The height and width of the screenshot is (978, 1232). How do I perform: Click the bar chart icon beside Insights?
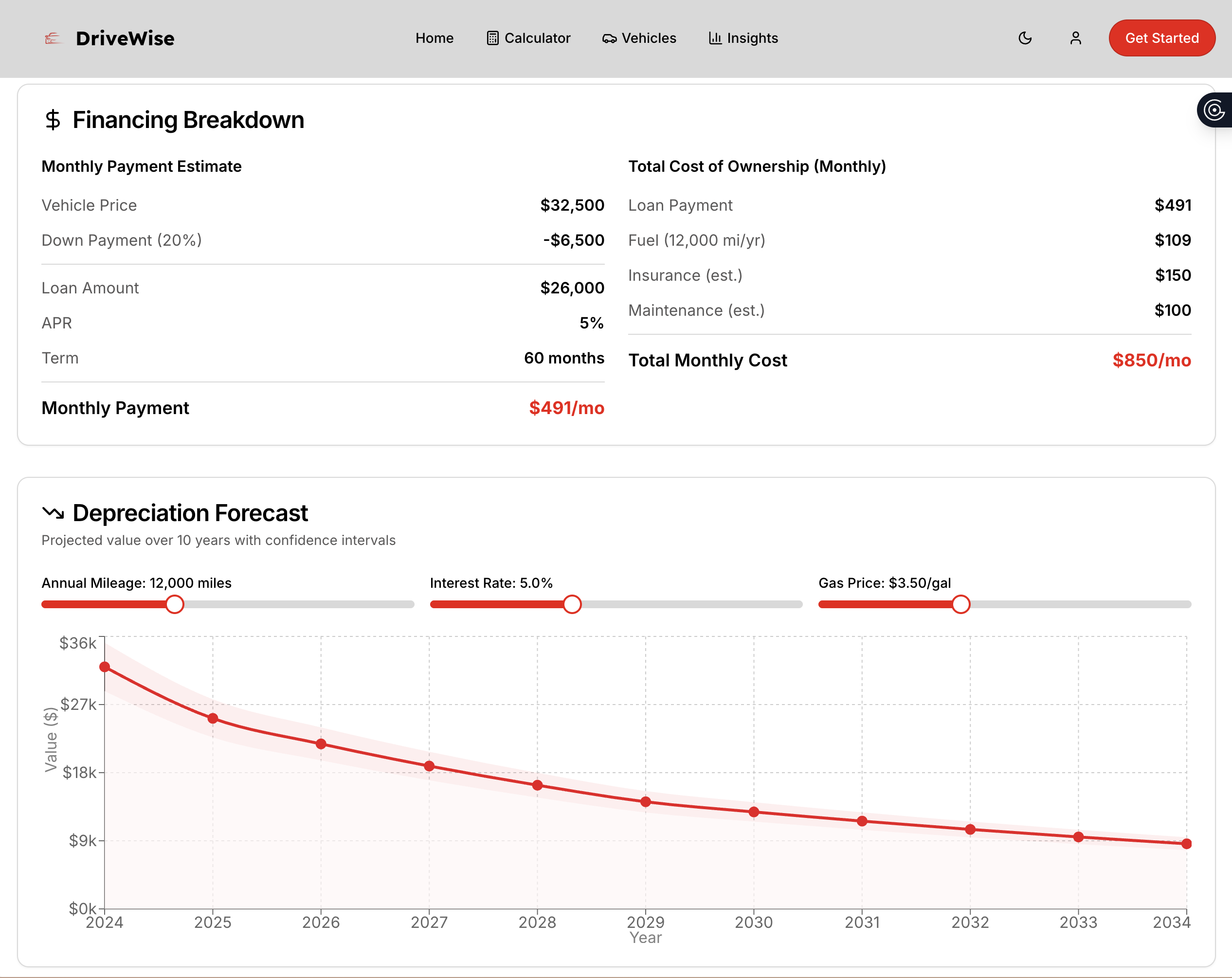[715, 38]
